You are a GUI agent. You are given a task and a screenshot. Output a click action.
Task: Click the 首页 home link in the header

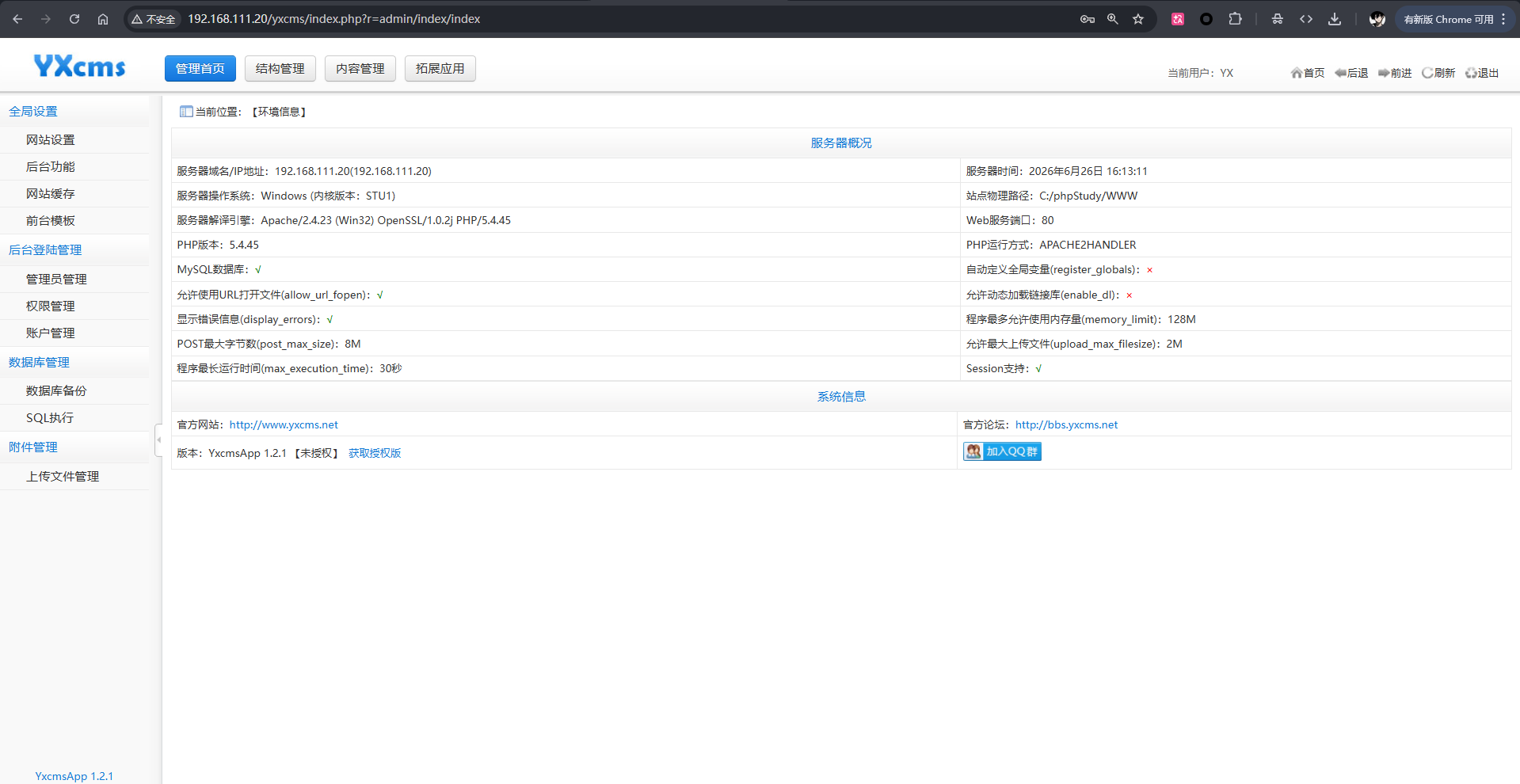tap(1308, 73)
